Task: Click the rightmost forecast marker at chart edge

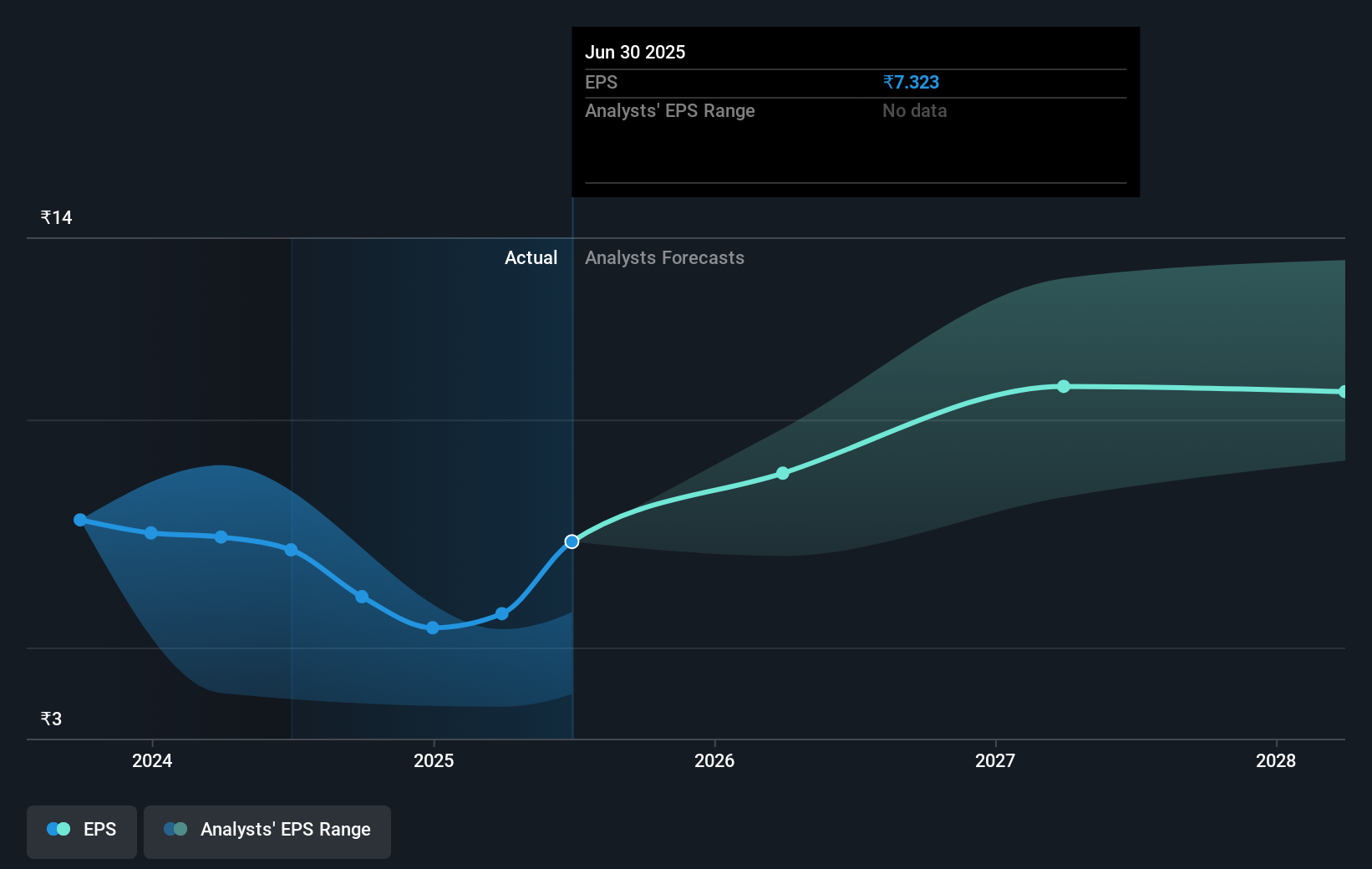Action: [x=1343, y=391]
